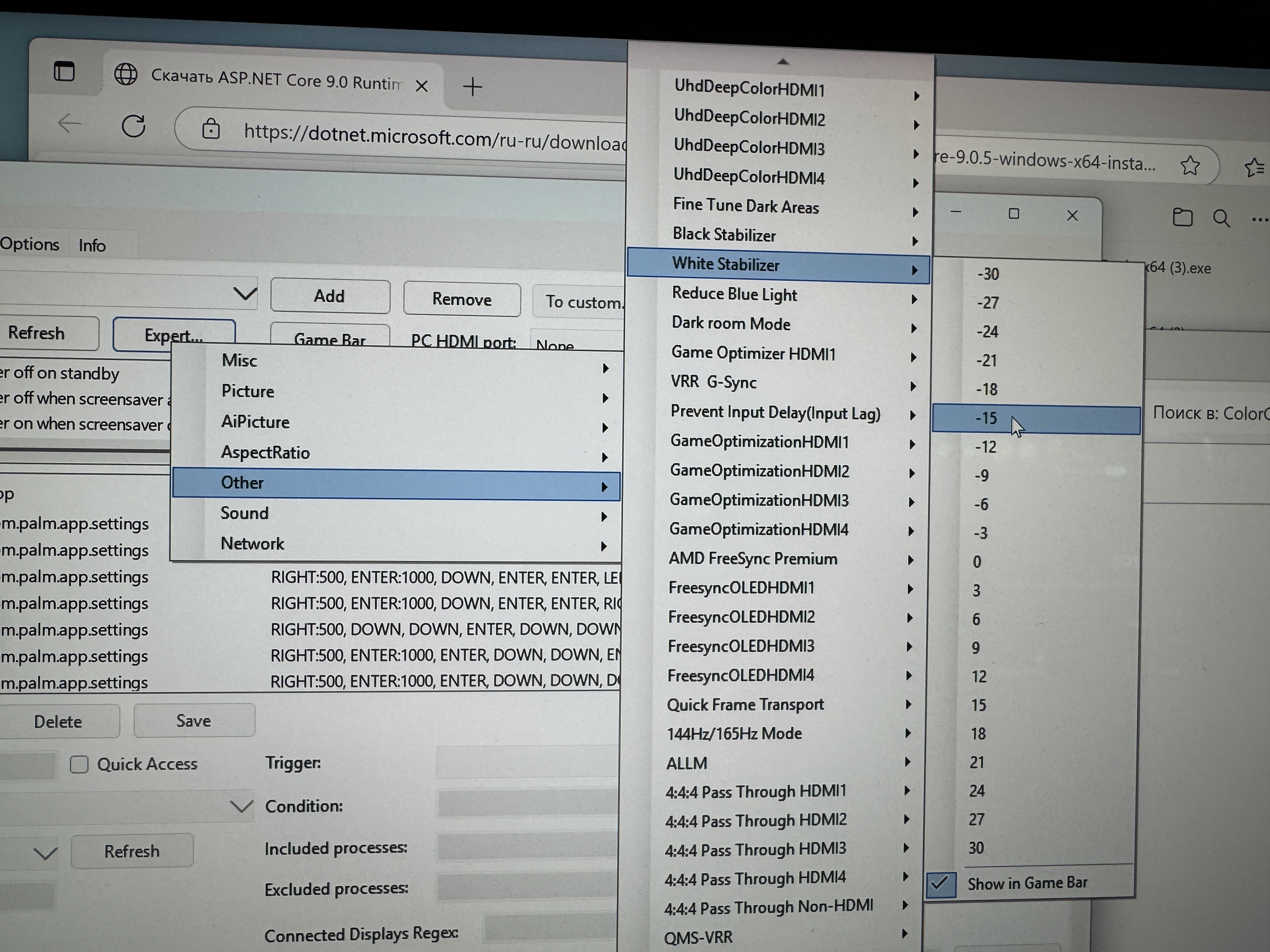The height and width of the screenshot is (952, 1270).
Task: Click the Remove button
Action: coord(462,299)
